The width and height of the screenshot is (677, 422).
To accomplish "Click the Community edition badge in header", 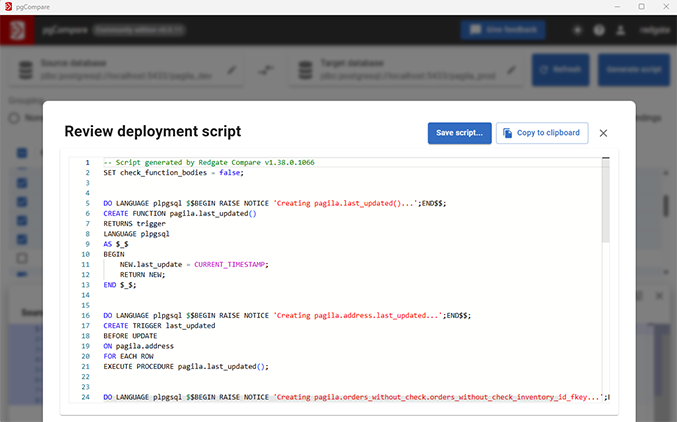I will (139, 30).
